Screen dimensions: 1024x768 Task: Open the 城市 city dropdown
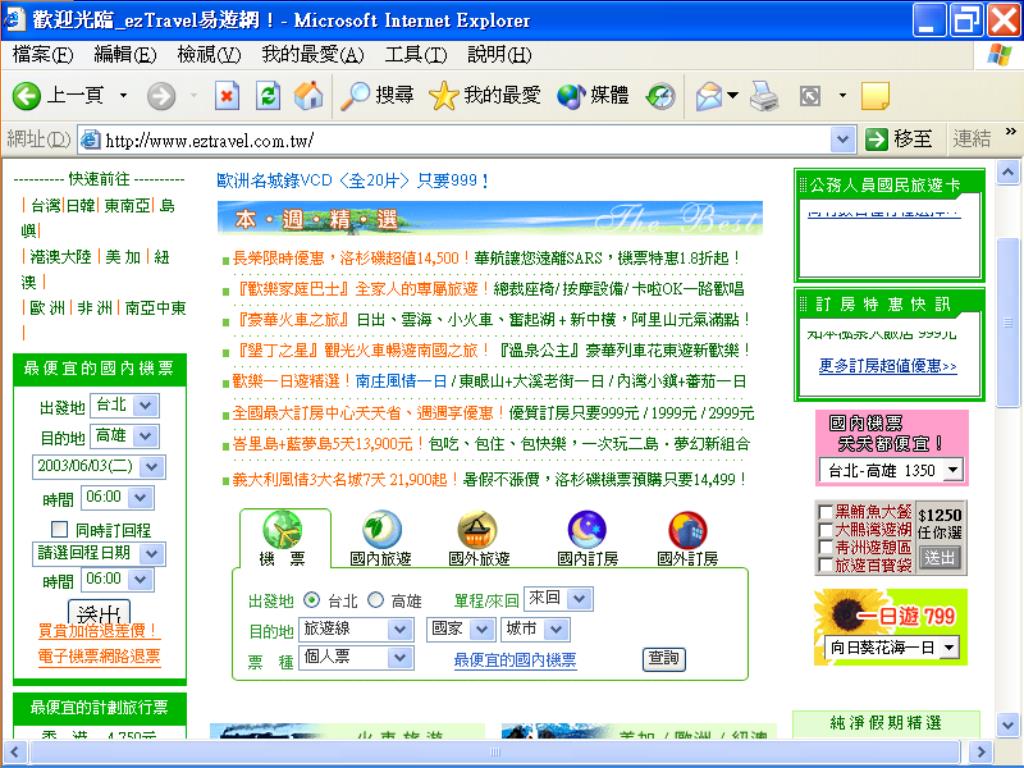[x=536, y=630]
